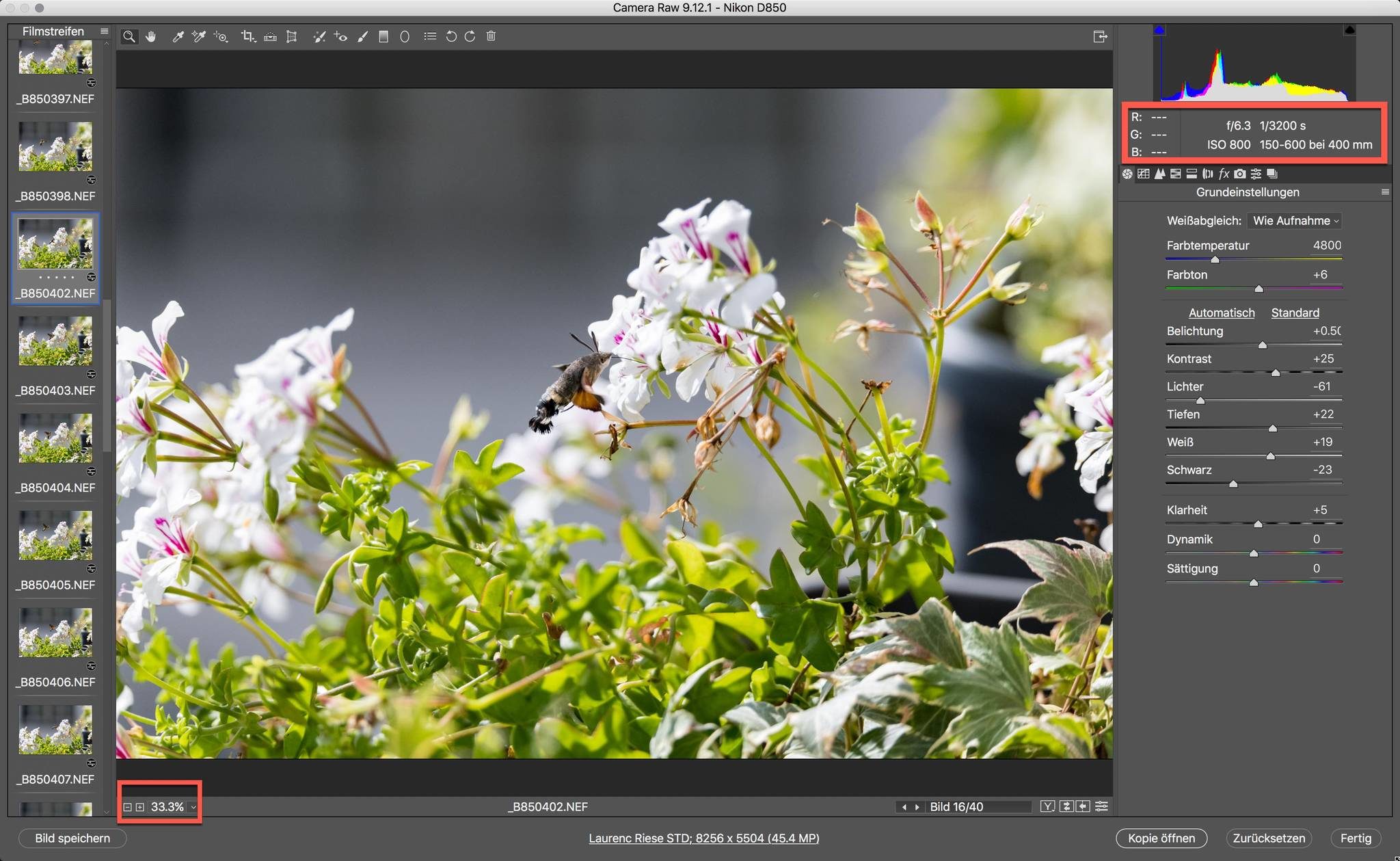Open the Camera Calibration tab
The width and height of the screenshot is (1400, 861).
[1240, 174]
